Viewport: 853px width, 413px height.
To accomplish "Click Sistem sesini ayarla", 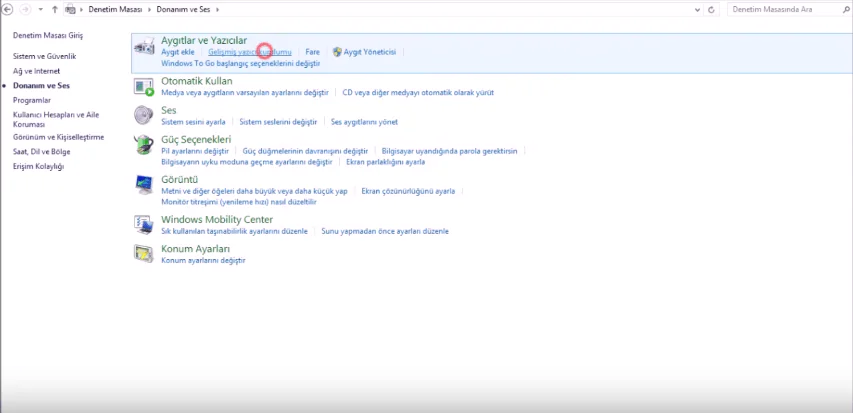I will pos(193,122).
